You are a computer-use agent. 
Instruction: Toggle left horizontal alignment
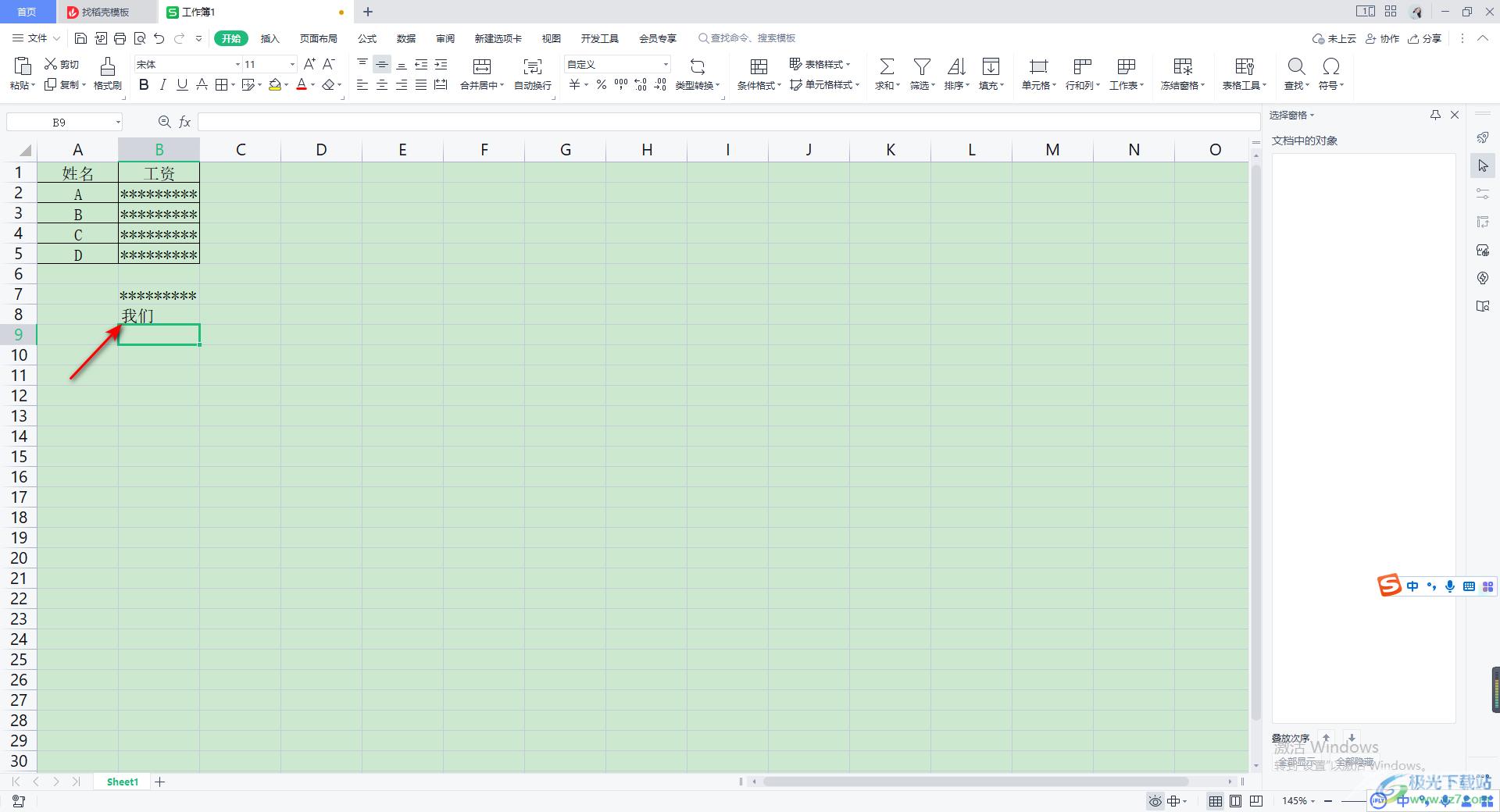(362, 84)
